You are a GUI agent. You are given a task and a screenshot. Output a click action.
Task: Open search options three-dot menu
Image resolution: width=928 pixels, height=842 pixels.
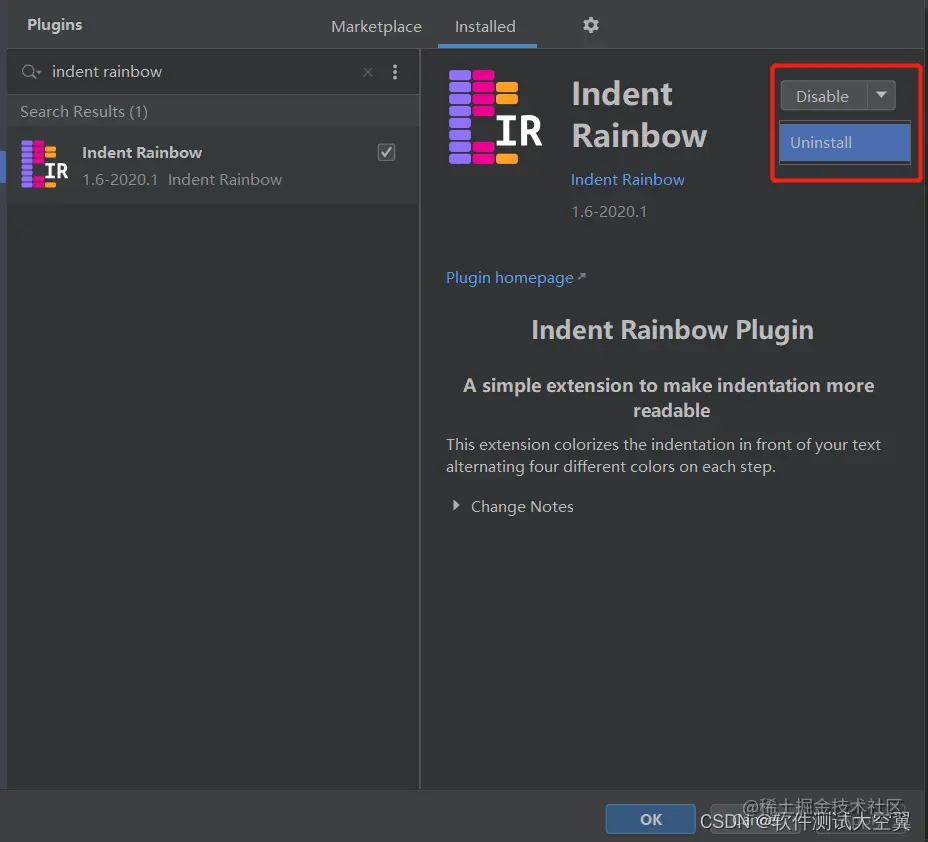coord(395,72)
